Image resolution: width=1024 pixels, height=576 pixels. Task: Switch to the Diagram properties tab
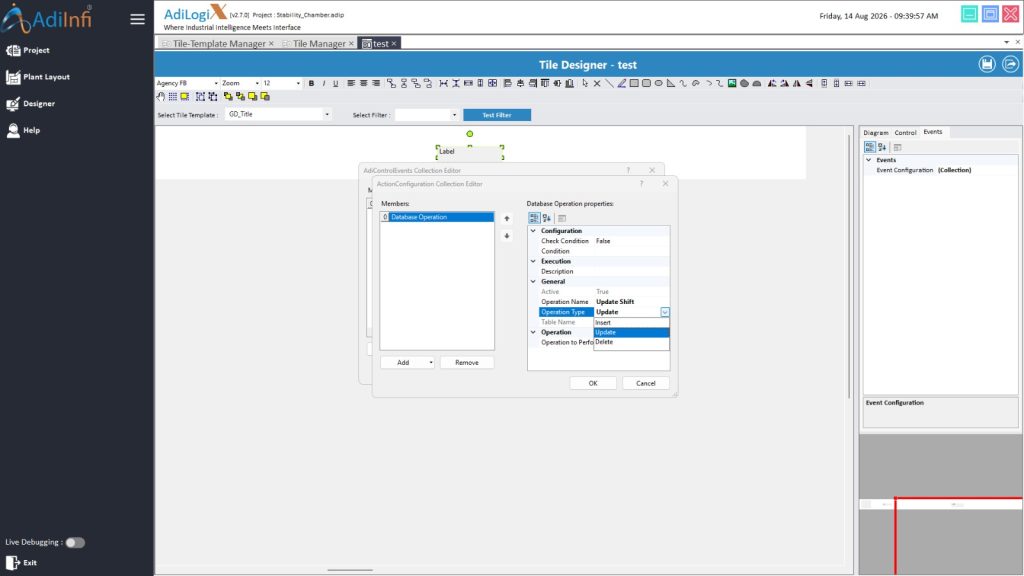coord(876,133)
